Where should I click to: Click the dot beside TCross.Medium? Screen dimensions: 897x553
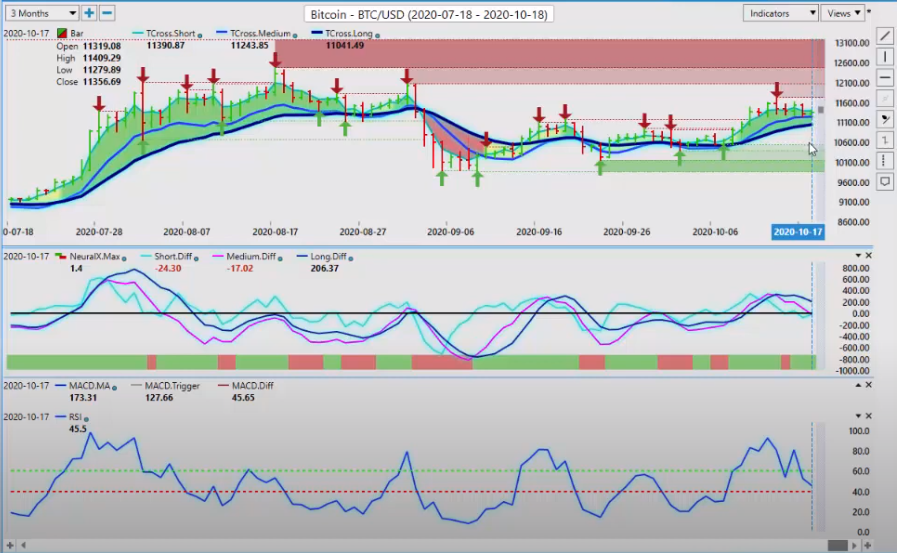point(295,35)
